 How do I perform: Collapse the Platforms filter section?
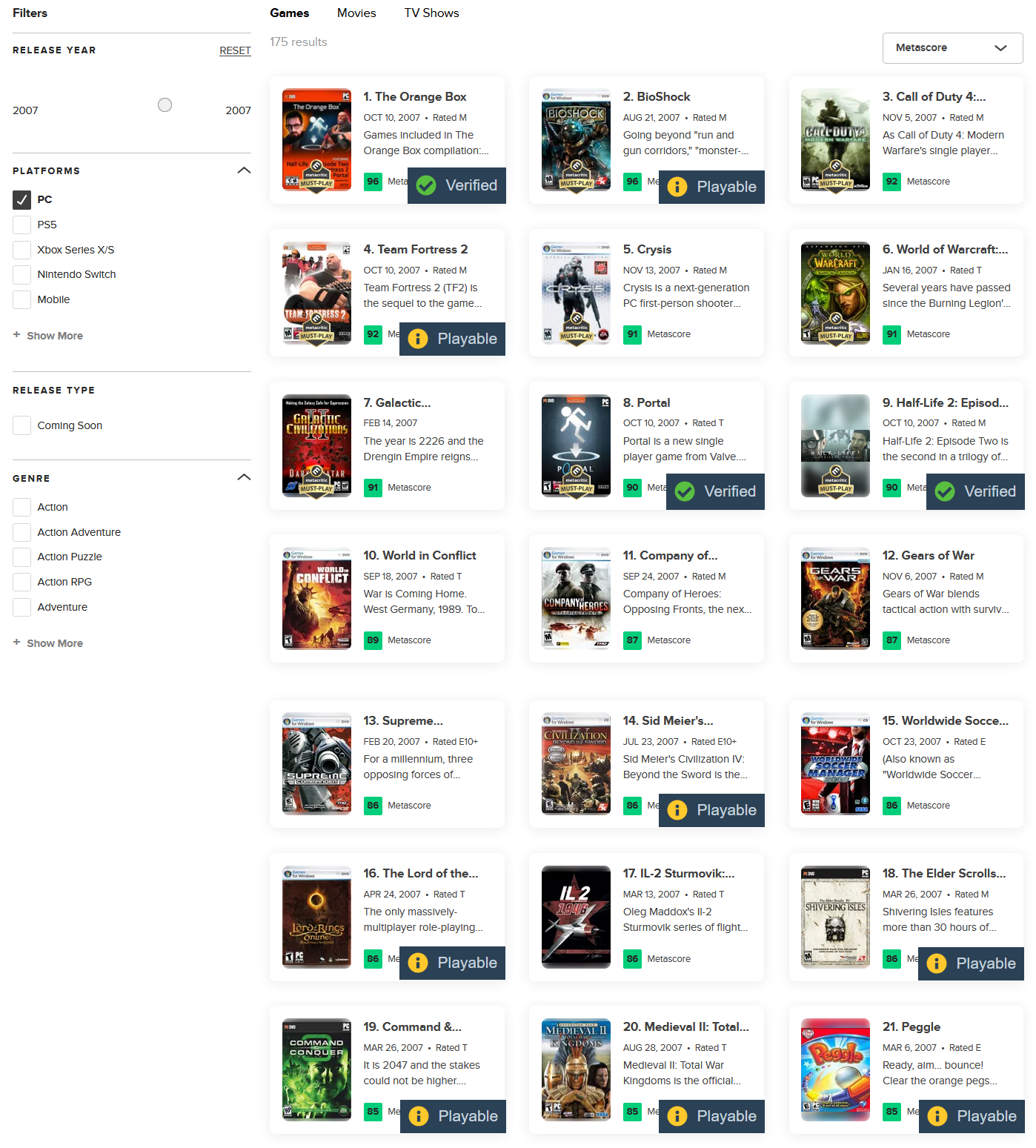tap(244, 170)
